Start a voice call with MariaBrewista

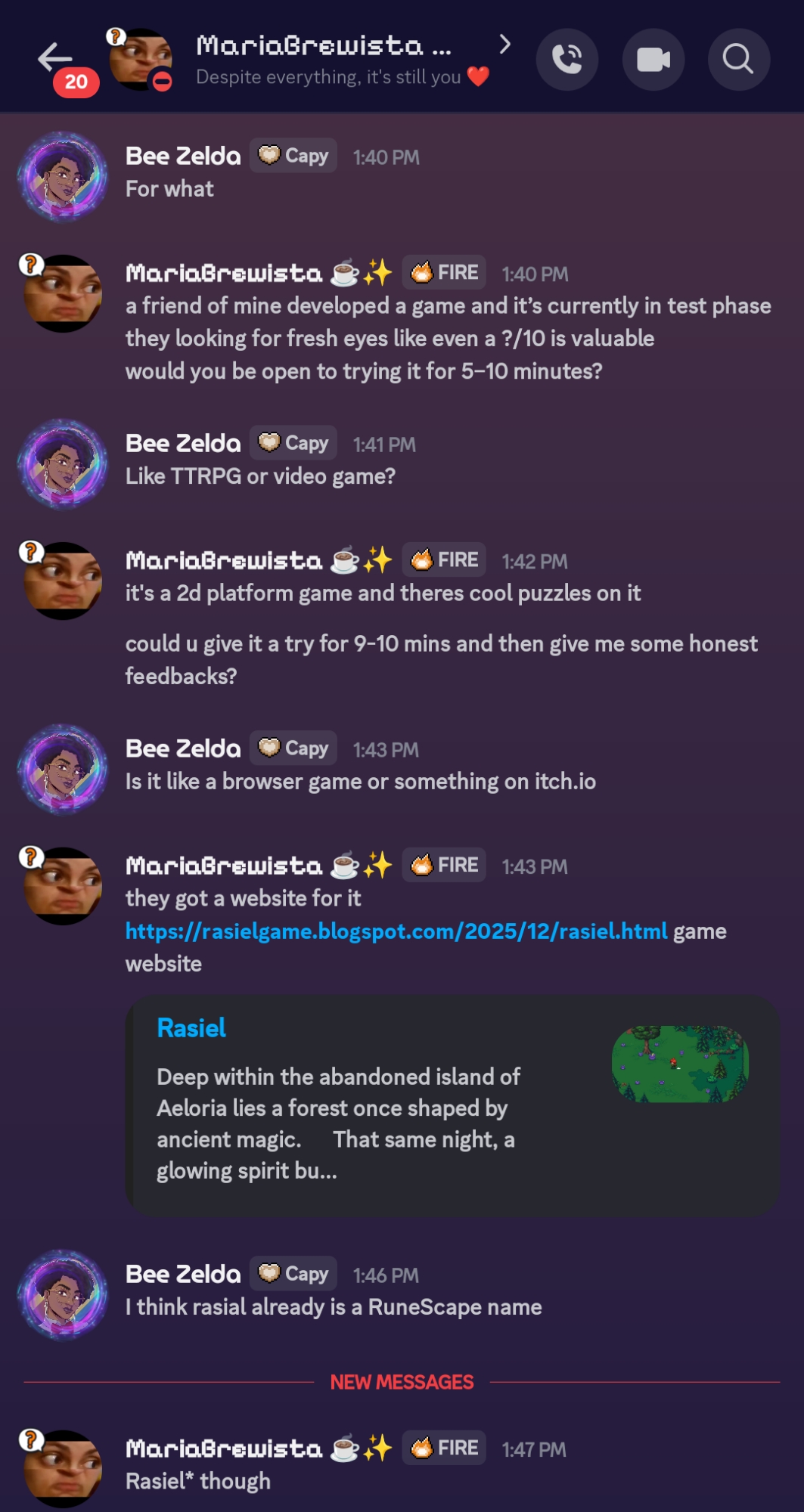tap(567, 59)
